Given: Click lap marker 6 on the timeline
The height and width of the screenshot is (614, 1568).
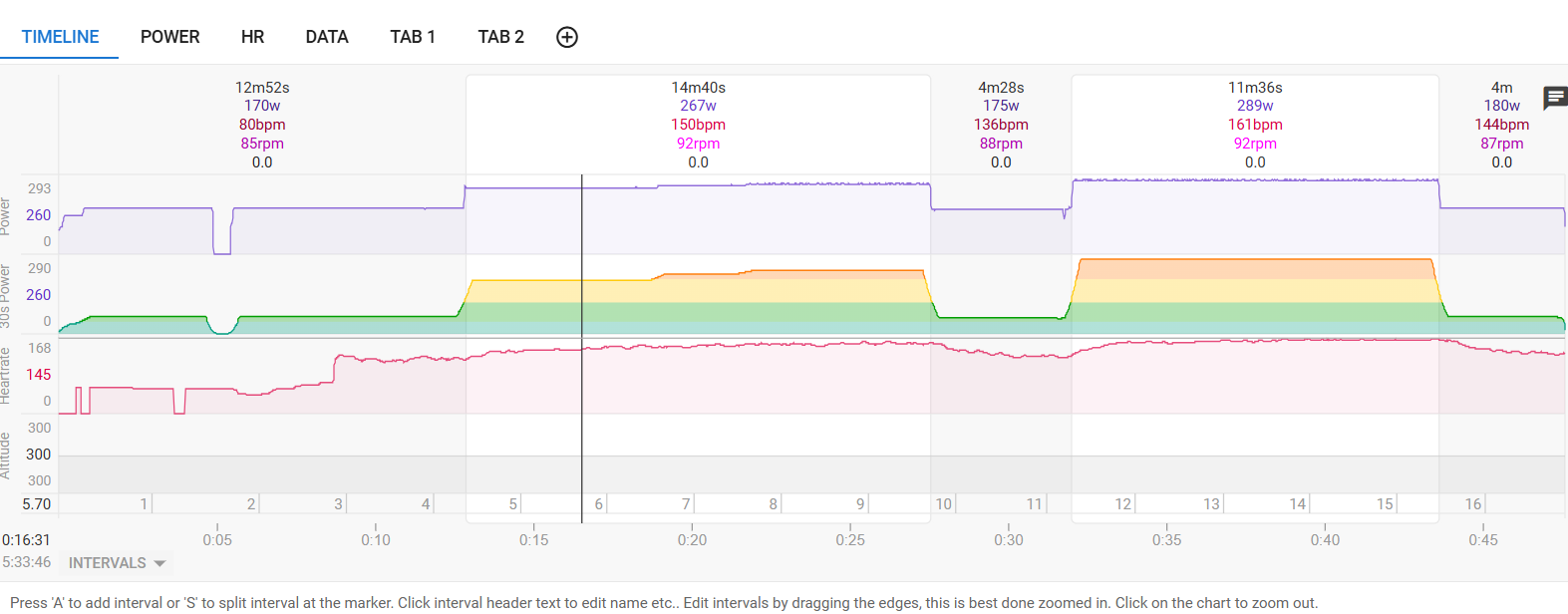Looking at the screenshot, I should 599,504.
